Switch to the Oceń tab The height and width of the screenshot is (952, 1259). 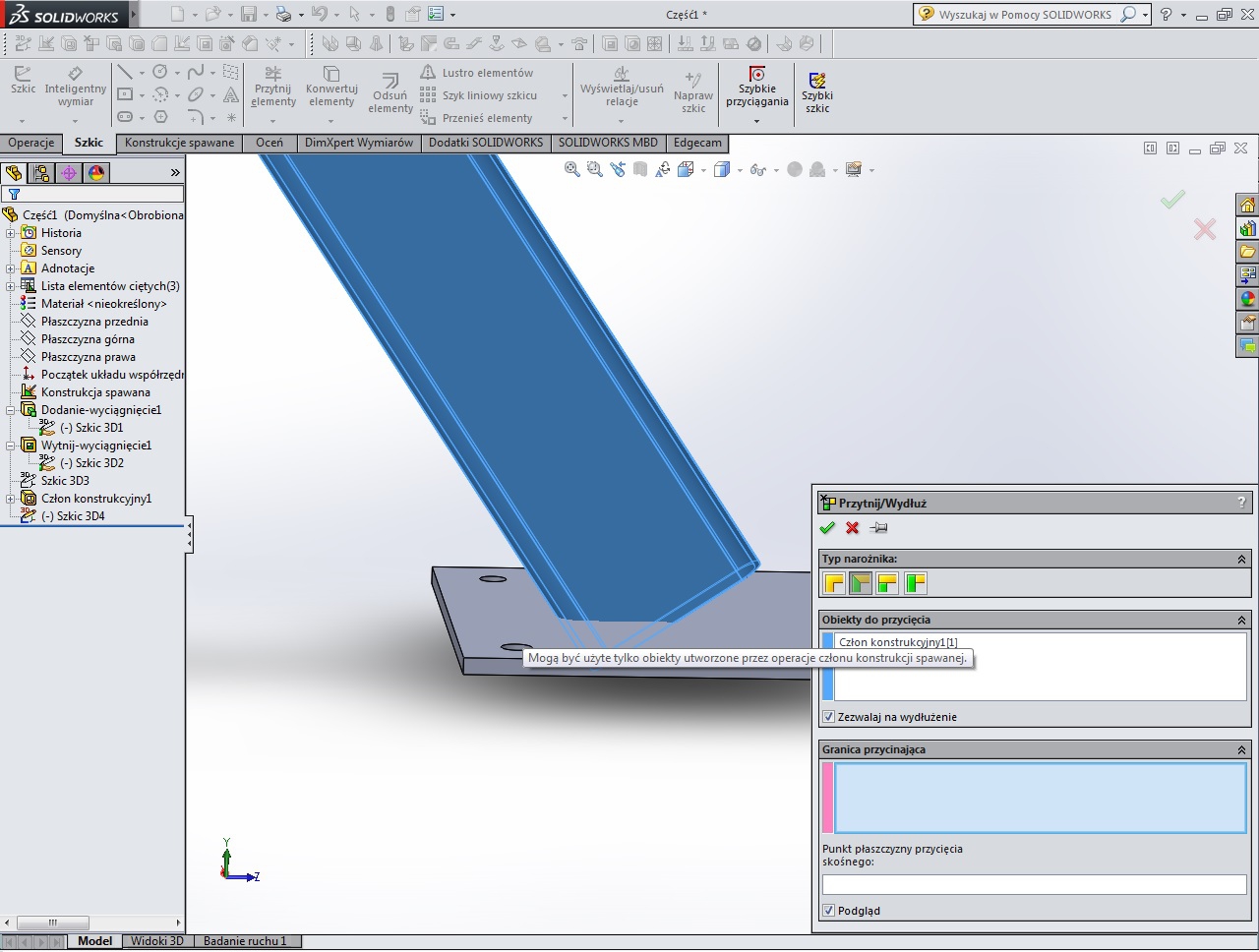pyautogui.click(x=270, y=143)
